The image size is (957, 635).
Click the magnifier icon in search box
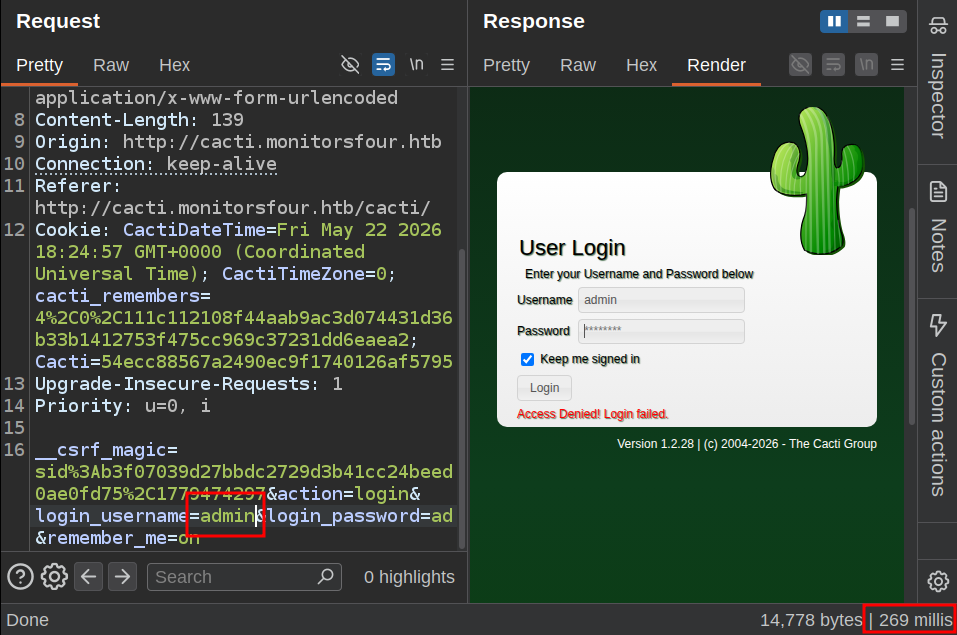point(326,576)
